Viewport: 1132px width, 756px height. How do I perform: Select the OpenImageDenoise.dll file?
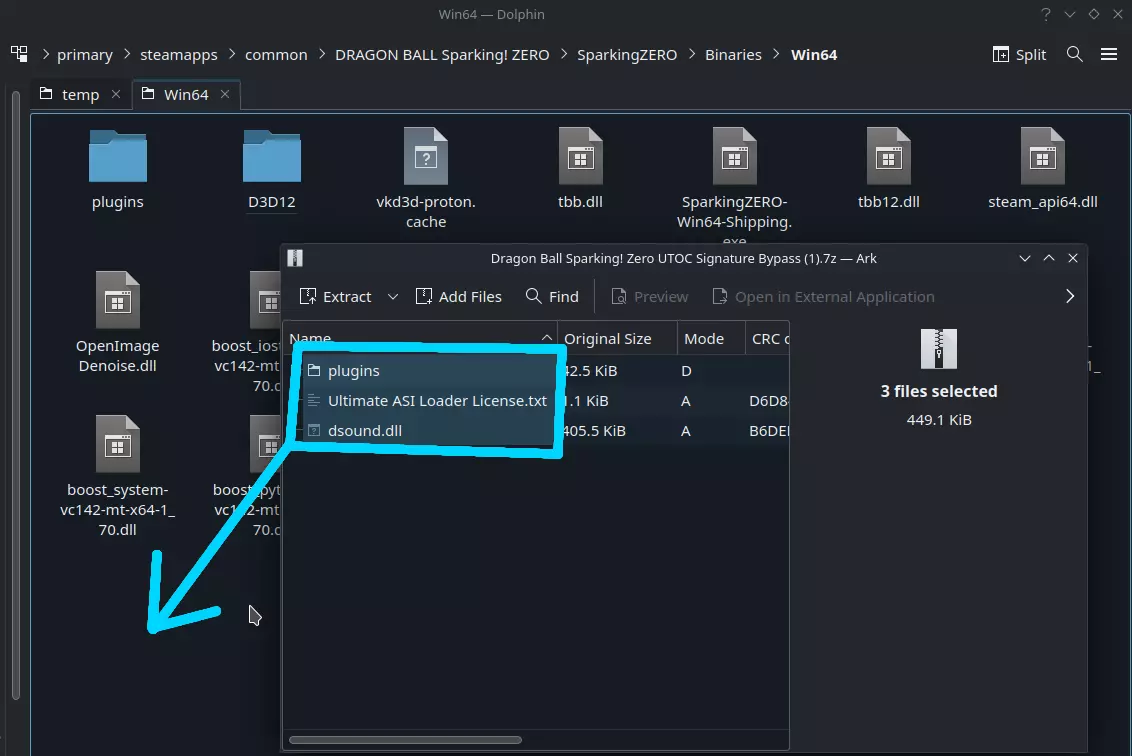tap(118, 300)
